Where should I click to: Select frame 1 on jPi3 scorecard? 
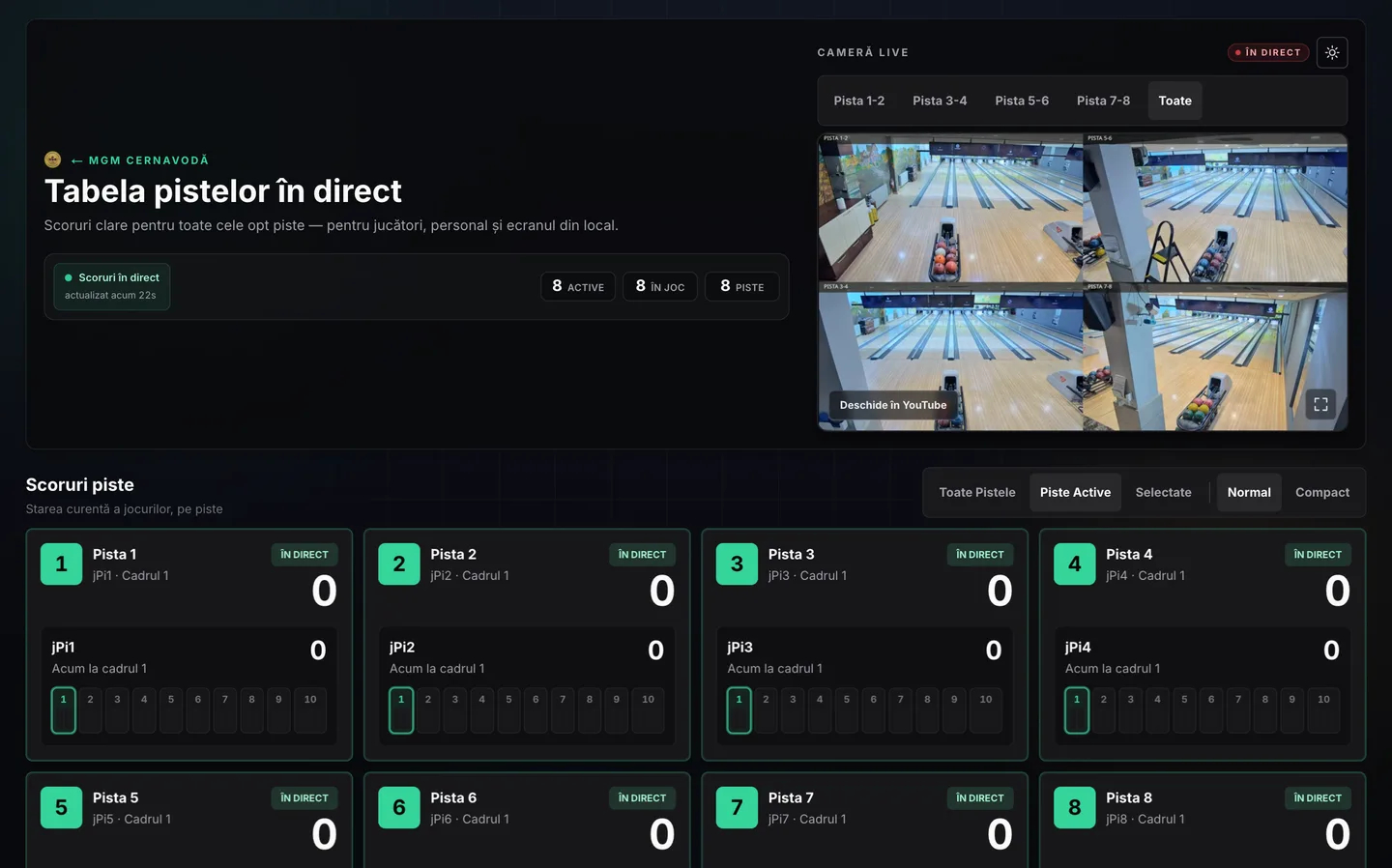[x=739, y=710]
